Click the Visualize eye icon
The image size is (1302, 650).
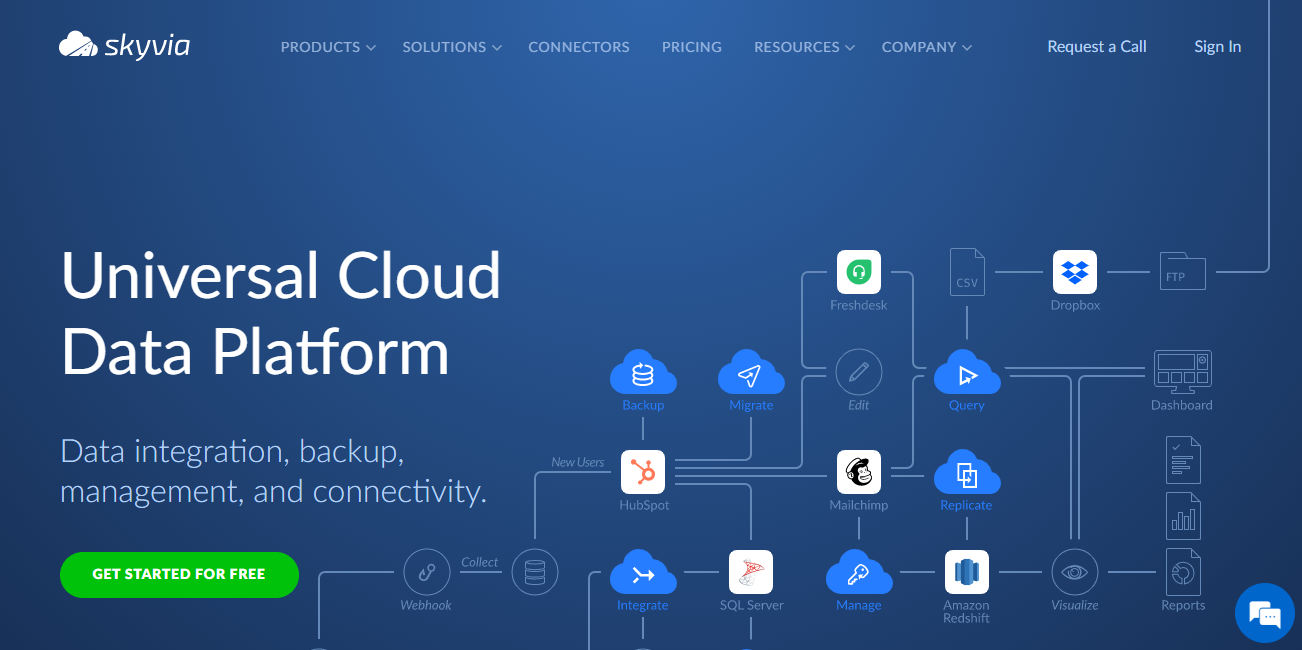pyautogui.click(x=1075, y=573)
